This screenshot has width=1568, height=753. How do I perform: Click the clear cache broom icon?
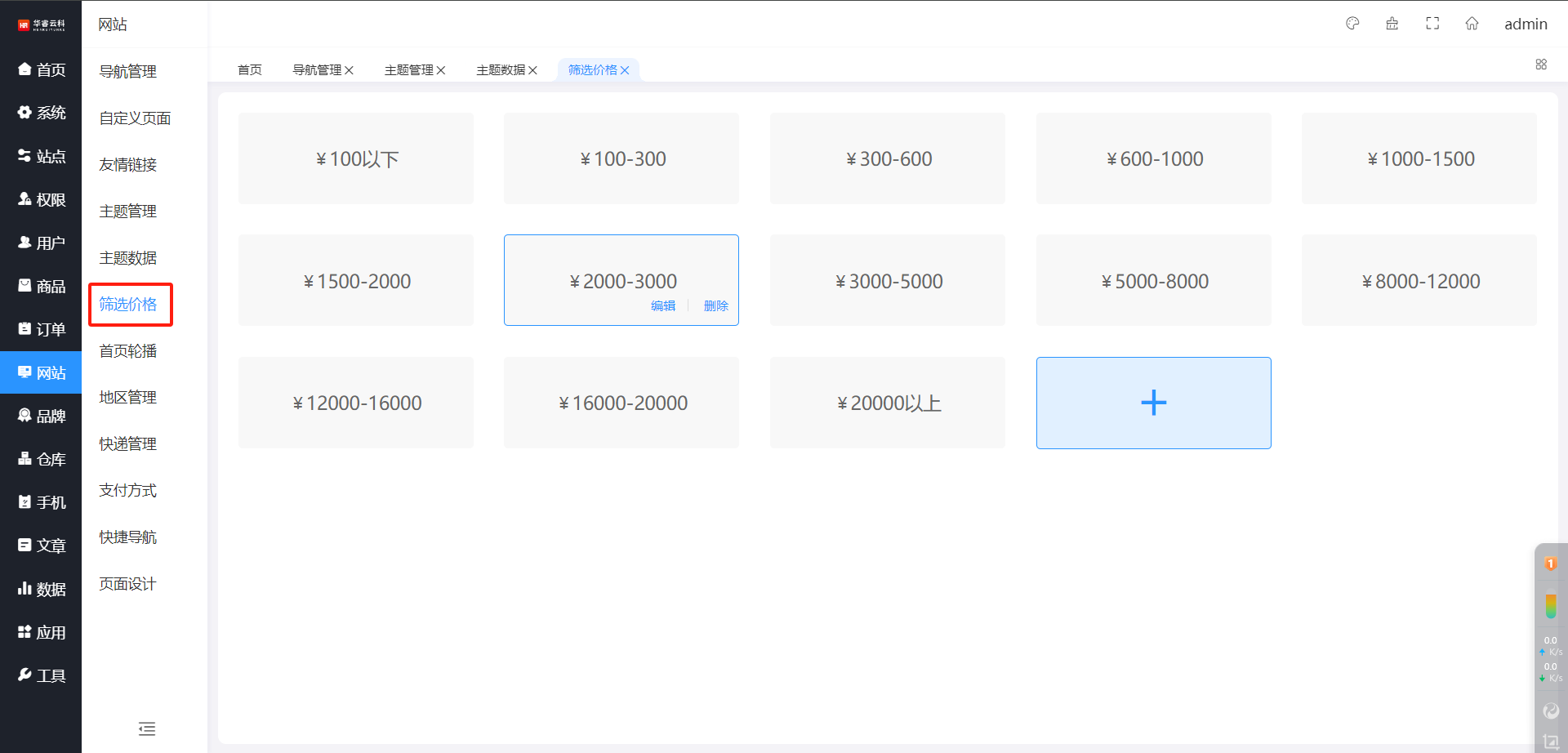click(1392, 24)
